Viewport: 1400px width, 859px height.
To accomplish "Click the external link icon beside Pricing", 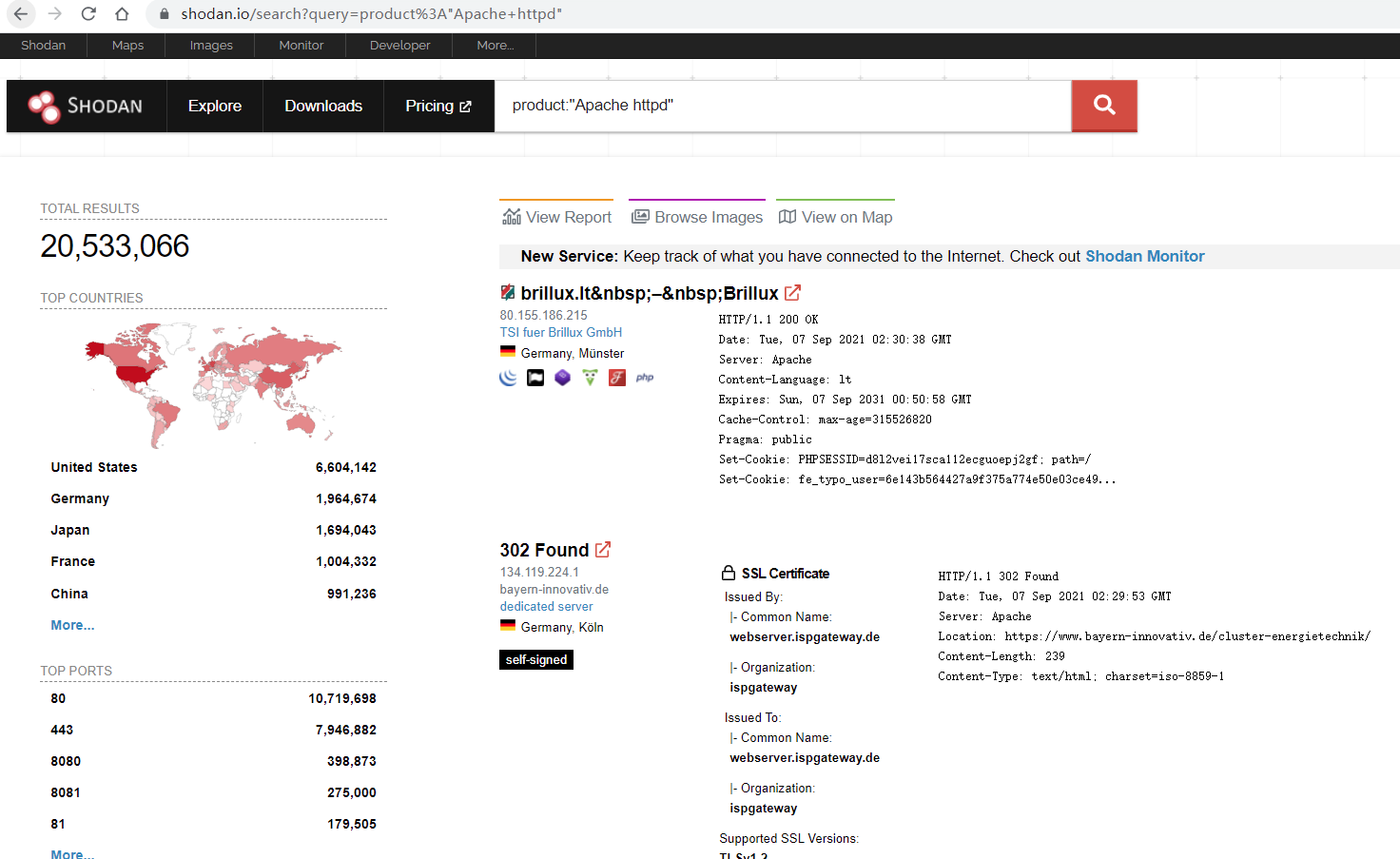I will point(465,107).
